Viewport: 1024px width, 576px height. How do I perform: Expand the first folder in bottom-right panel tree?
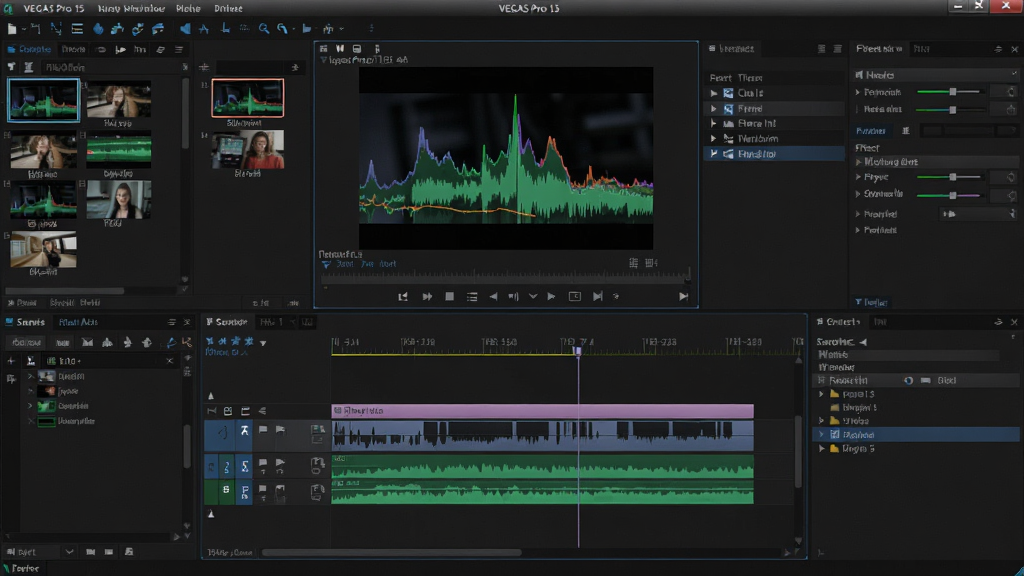point(822,394)
